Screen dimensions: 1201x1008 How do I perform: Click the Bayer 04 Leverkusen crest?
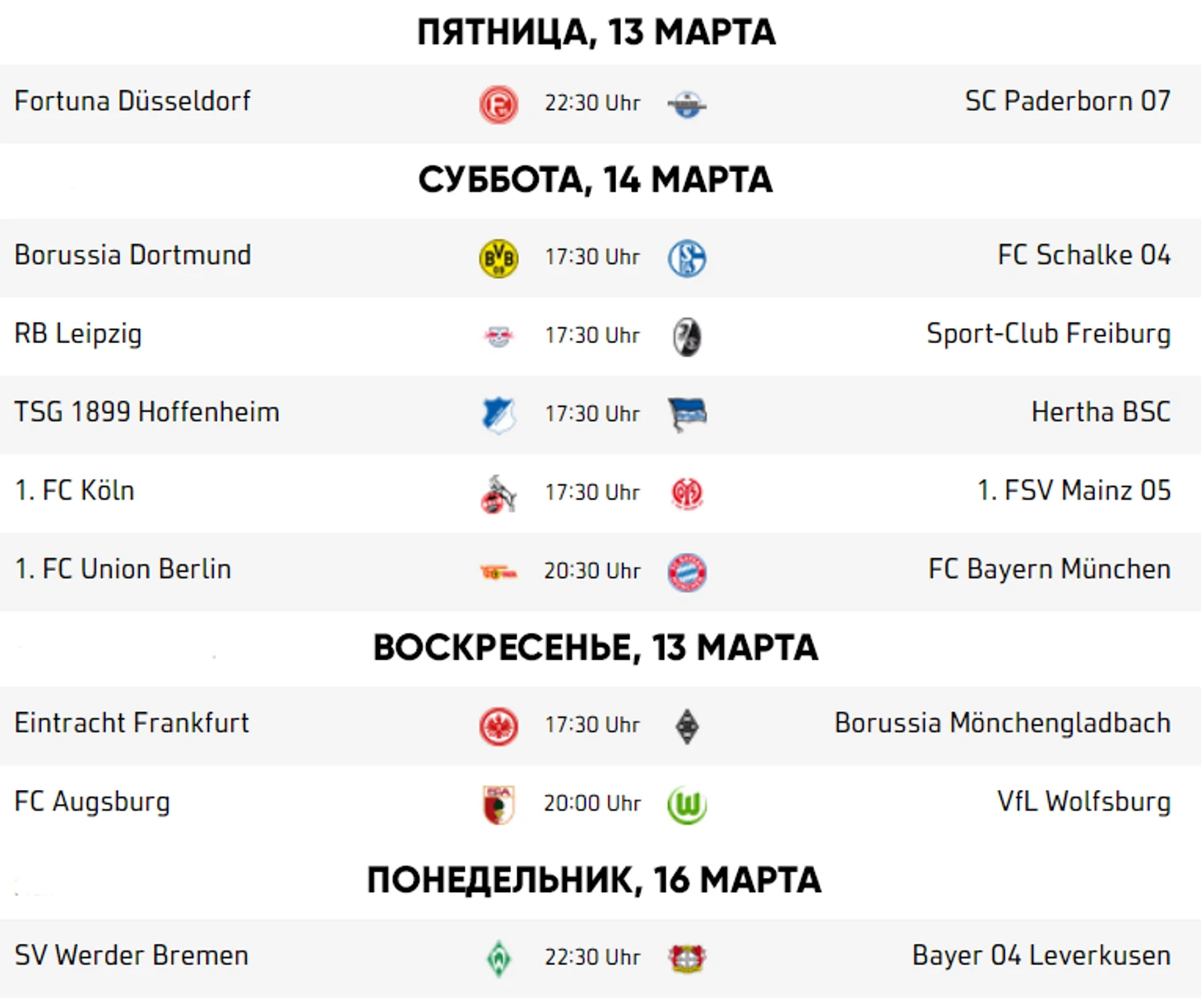tap(687, 959)
